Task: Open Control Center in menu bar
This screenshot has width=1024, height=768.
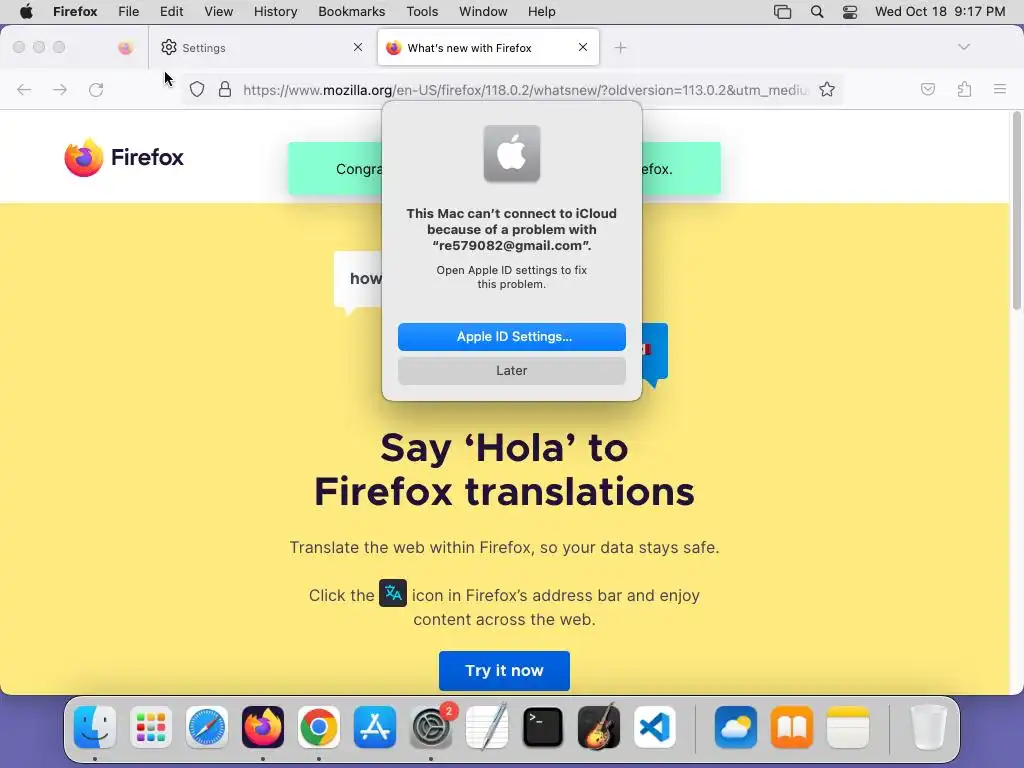Action: point(850,12)
